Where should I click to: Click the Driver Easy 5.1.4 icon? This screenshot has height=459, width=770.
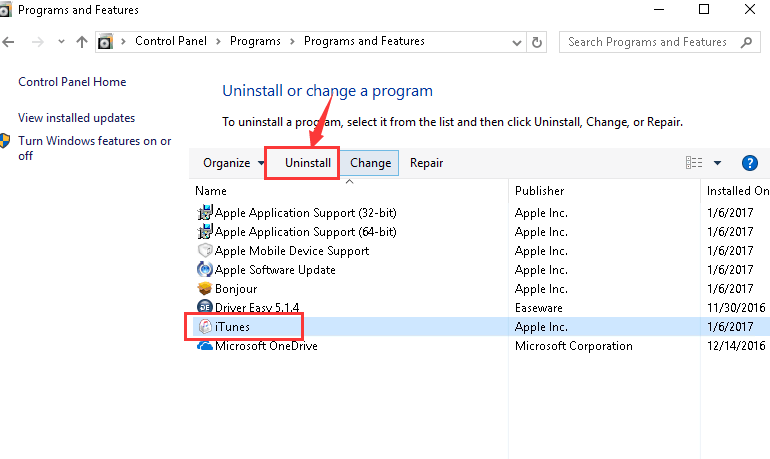(x=205, y=308)
